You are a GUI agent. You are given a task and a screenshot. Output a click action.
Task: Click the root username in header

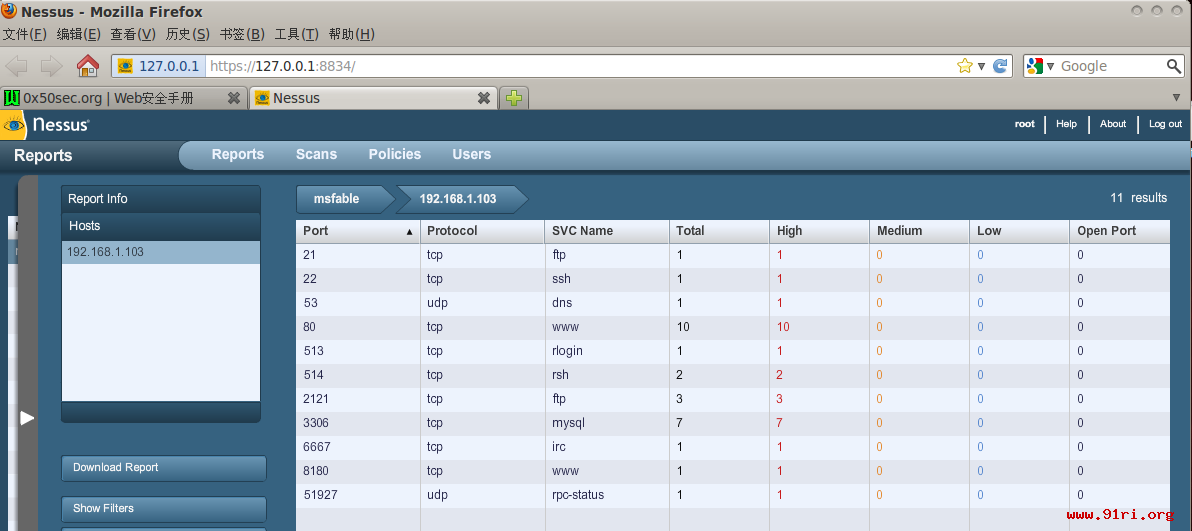(x=1025, y=124)
